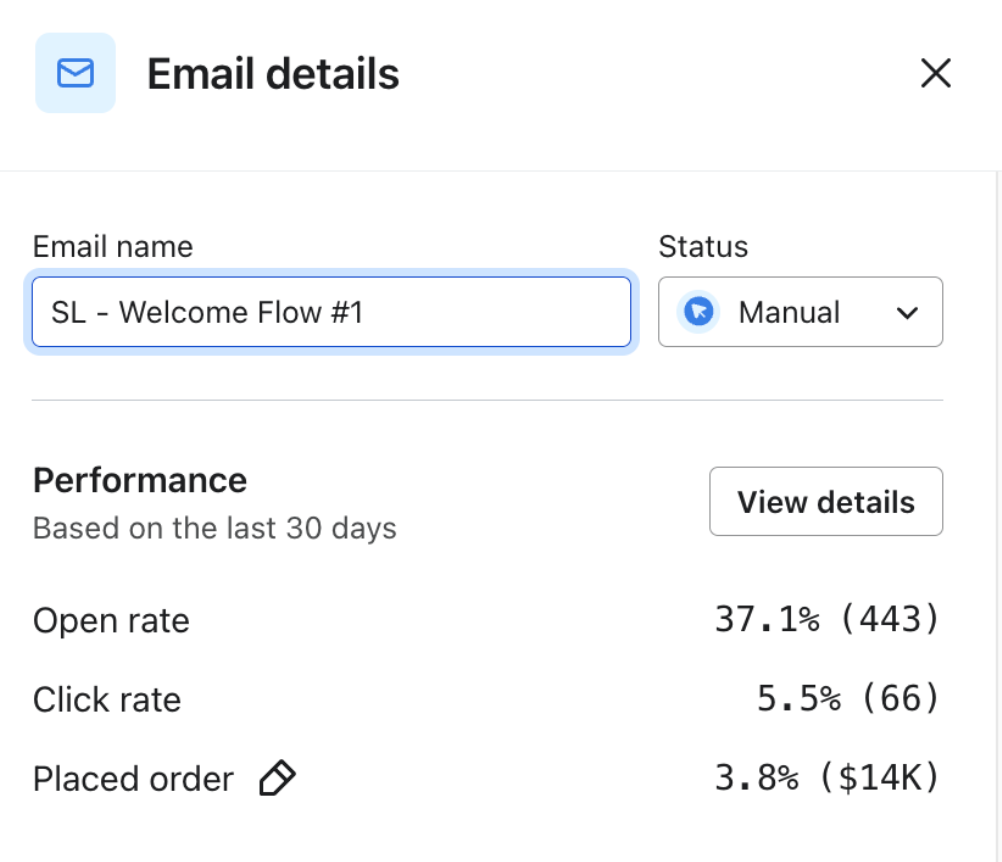The image size is (1002, 862).
Task: Click the 'Status' label above dropdown
Action: coord(703,246)
